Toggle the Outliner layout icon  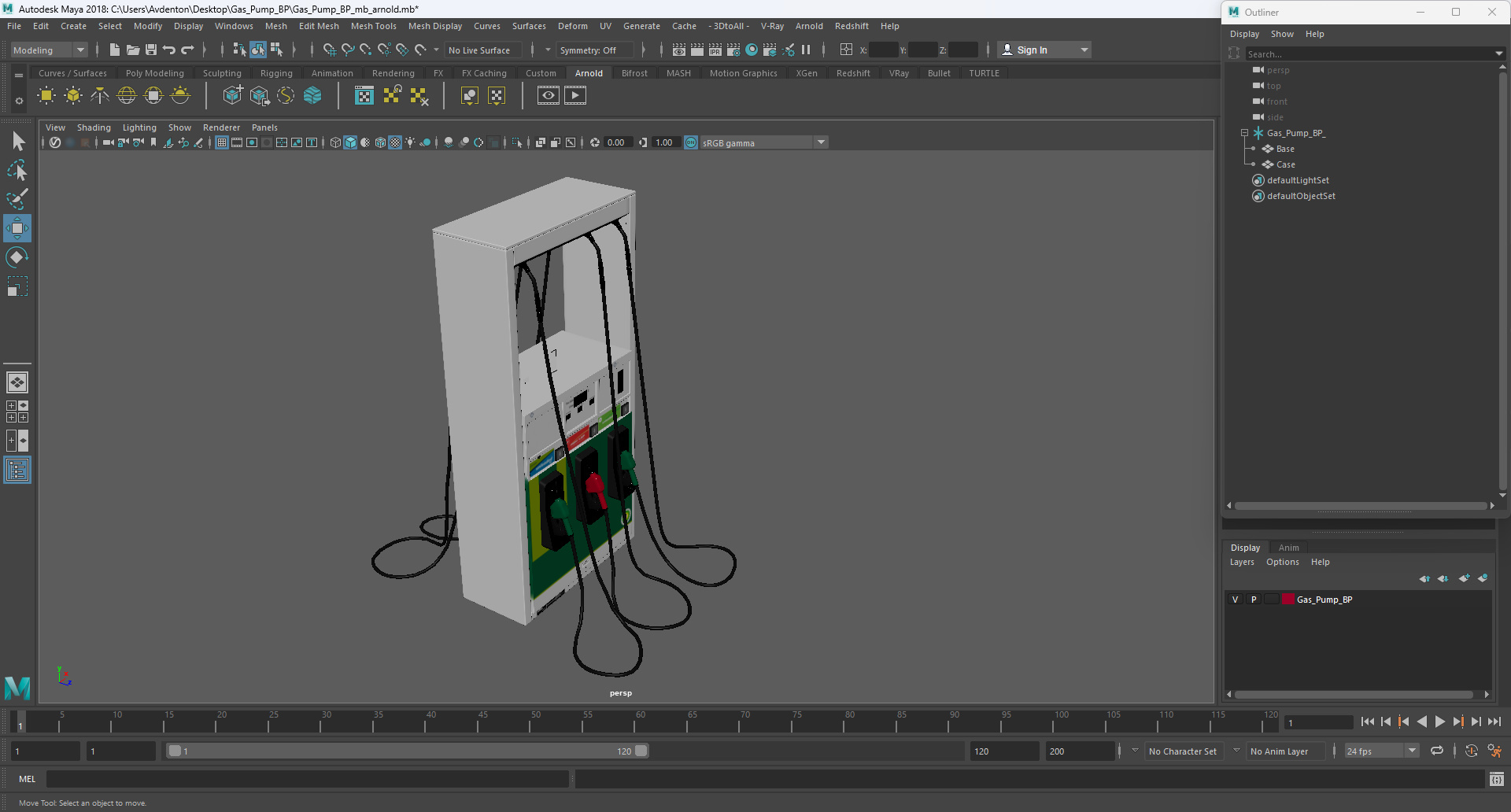(17, 471)
